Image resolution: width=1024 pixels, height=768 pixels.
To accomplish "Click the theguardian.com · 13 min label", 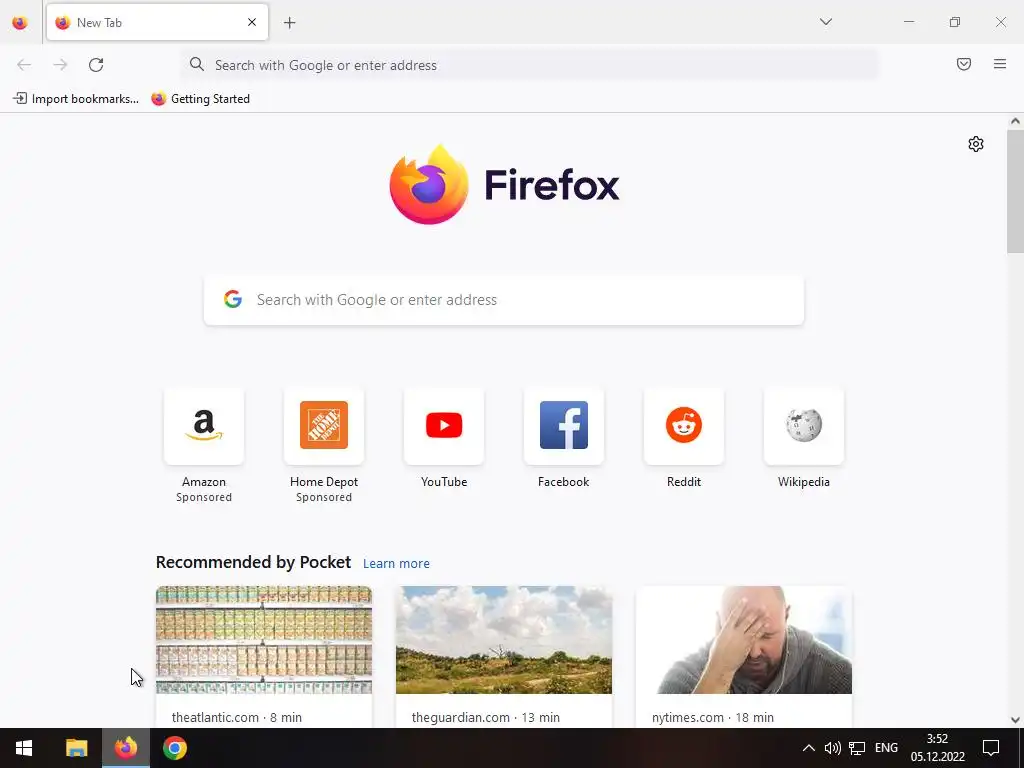I will pyautogui.click(x=486, y=717).
